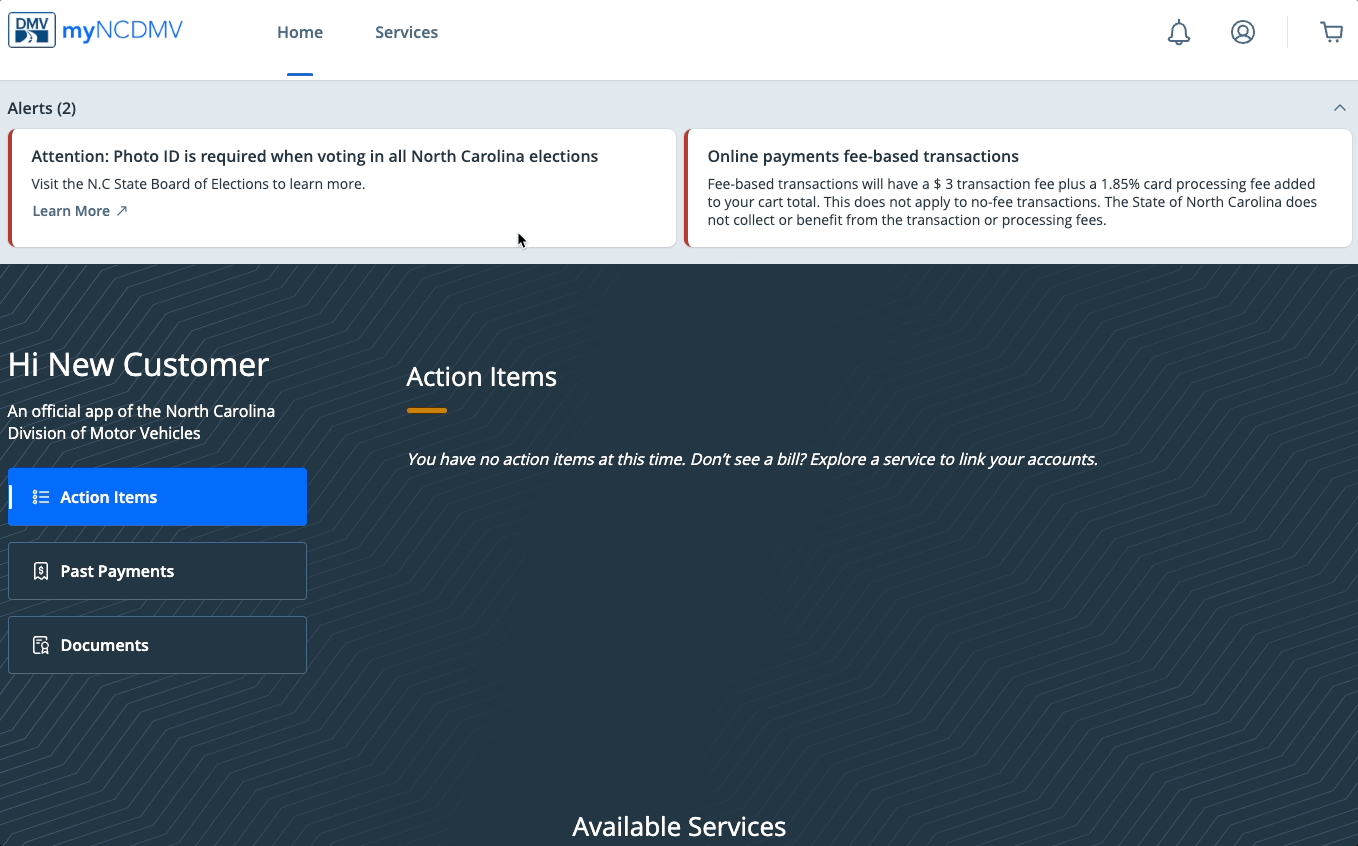
Task: Click the receipt icon beside Past Payments
Action: coord(41,571)
